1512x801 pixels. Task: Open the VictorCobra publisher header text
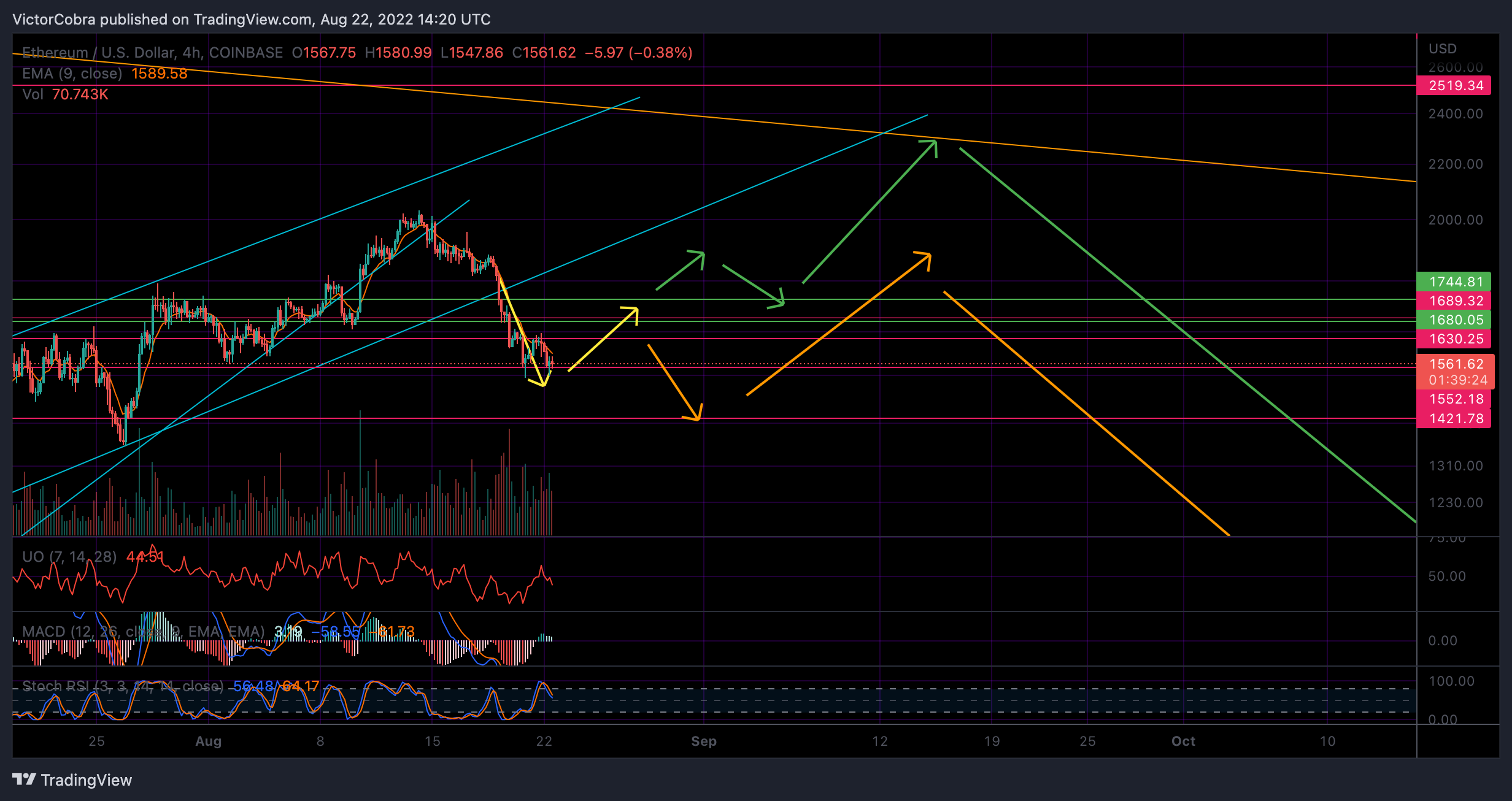251,20
